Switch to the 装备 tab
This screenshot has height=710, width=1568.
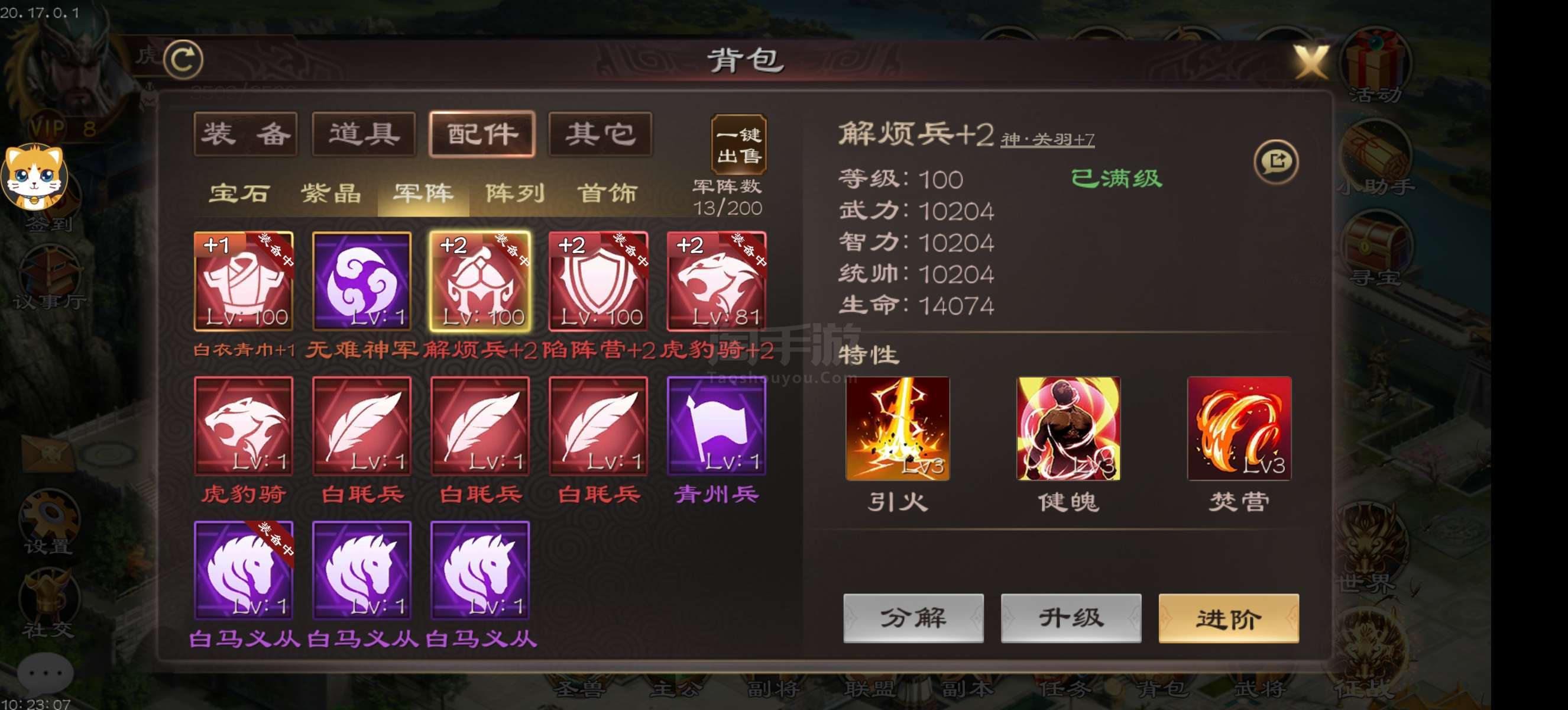(x=245, y=134)
